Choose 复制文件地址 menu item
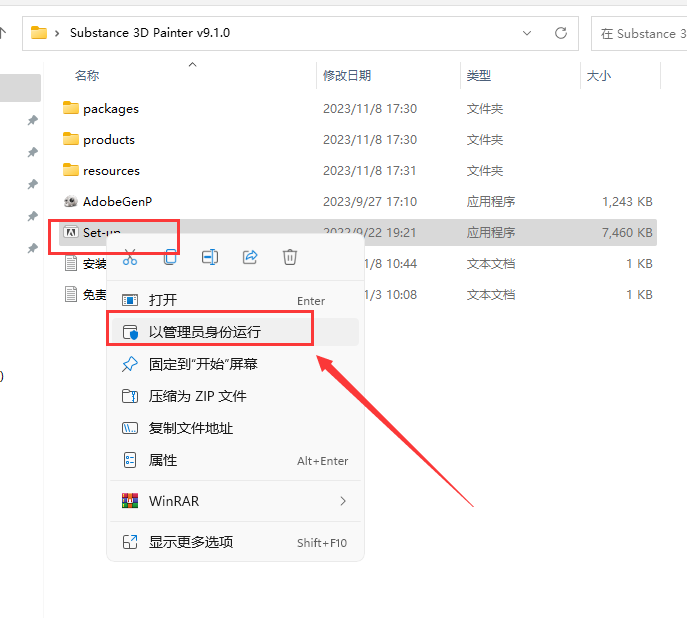Viewport: 687px width, 618px height. [235, 428]
